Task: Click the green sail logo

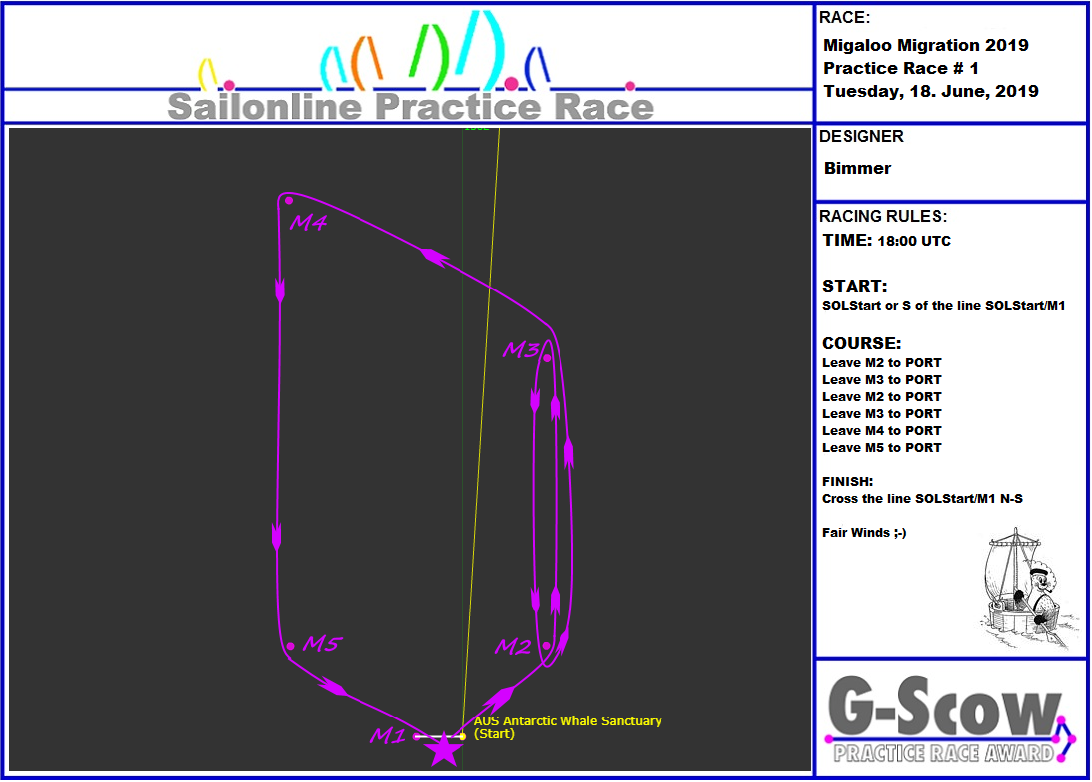Action: click(428, 56)
